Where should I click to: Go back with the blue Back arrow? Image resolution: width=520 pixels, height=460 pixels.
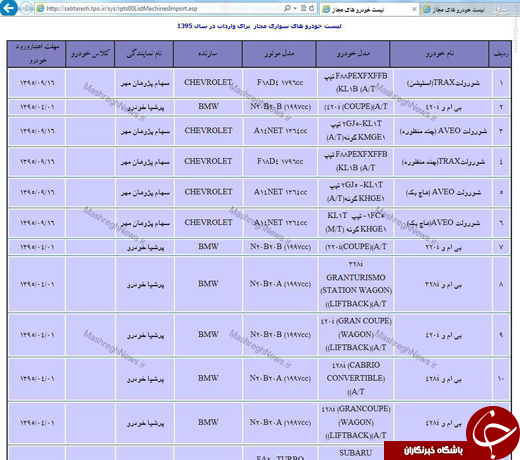pyautogui.click(x=8, y=8)
